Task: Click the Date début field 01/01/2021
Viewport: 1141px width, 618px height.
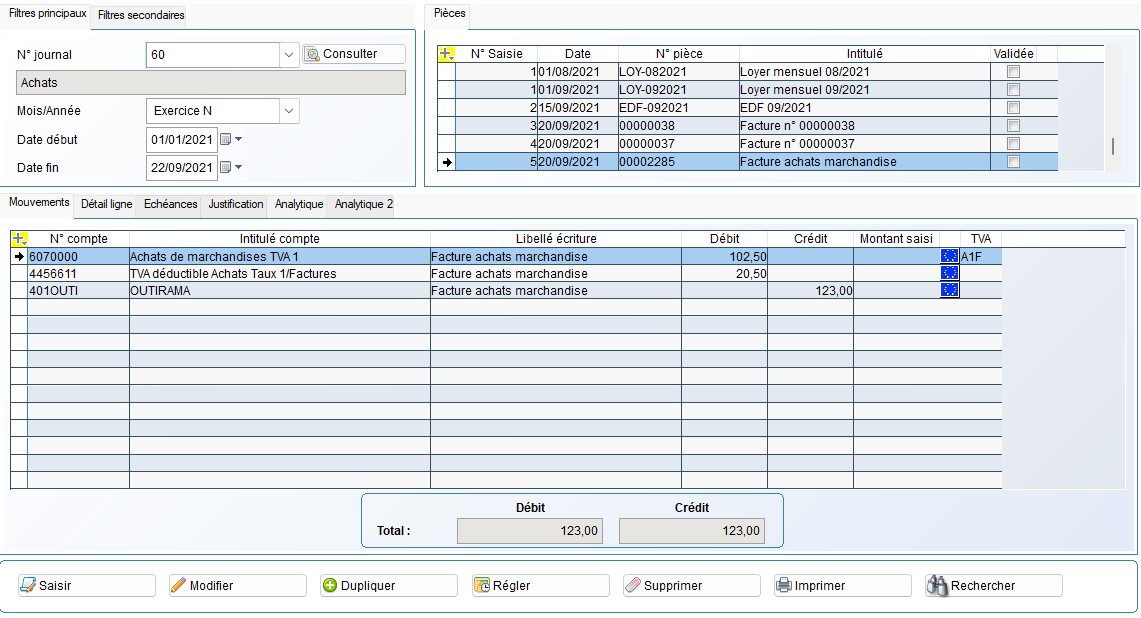Action: point(182,139)
